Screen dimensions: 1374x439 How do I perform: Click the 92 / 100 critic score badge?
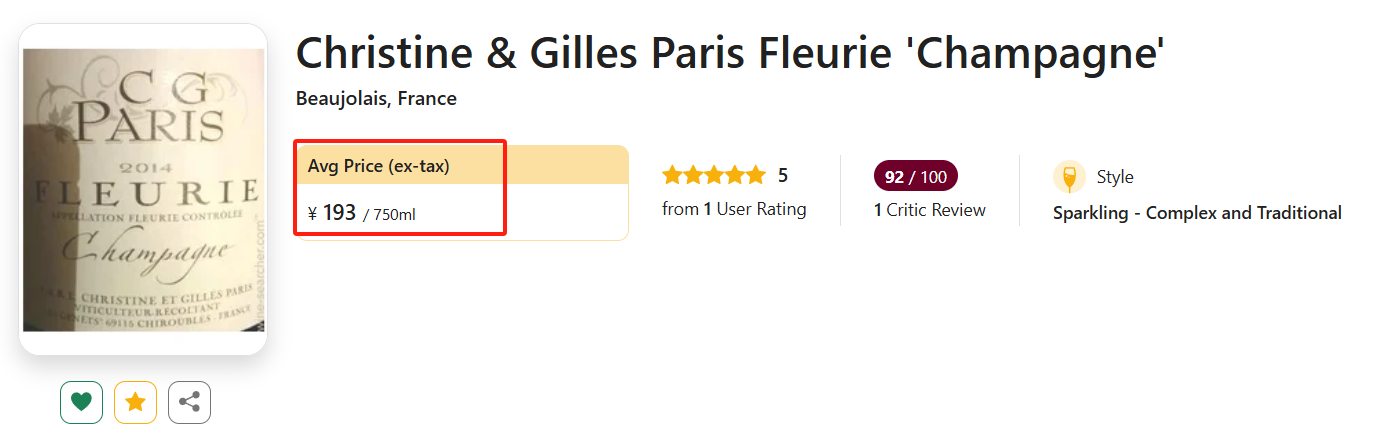coord(915,177)
